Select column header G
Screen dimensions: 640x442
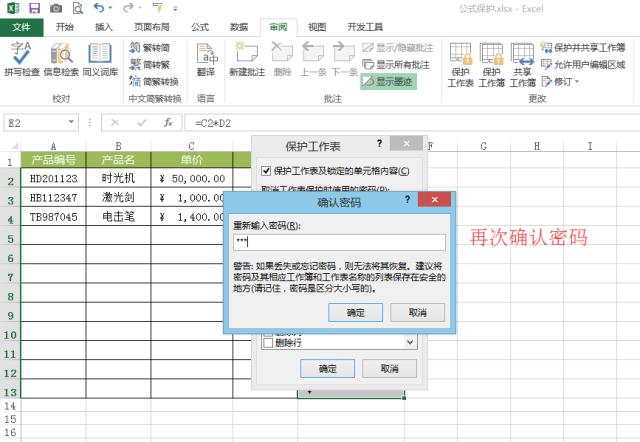[x=484, y=146]
